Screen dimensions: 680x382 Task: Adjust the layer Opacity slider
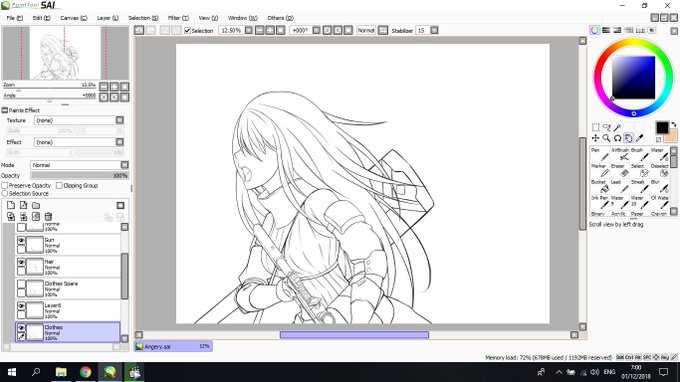79,175
